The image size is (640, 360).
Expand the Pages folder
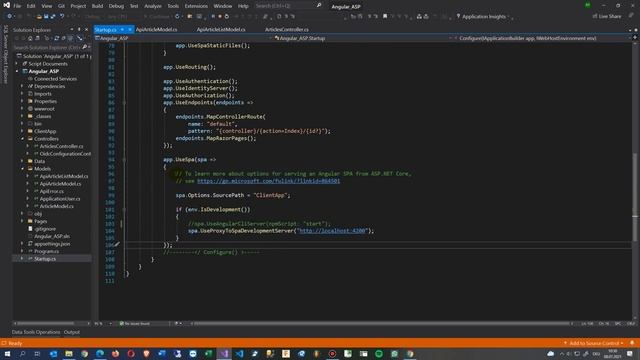(x=22, y=221)
